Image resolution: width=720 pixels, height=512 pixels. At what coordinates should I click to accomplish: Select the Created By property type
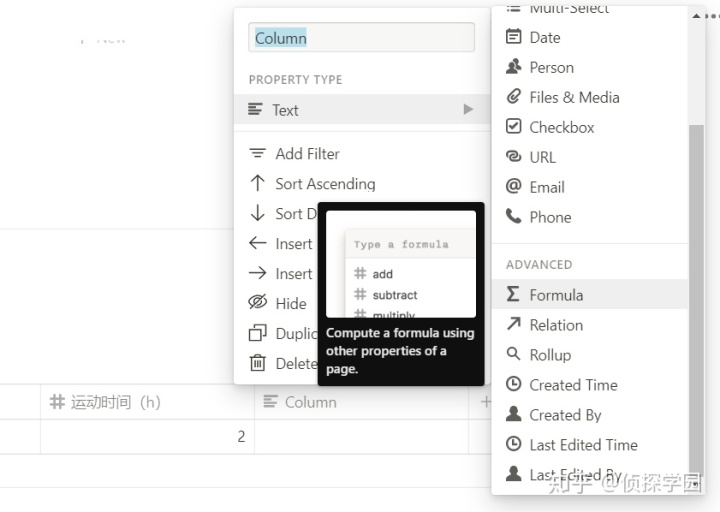[590, 414]
